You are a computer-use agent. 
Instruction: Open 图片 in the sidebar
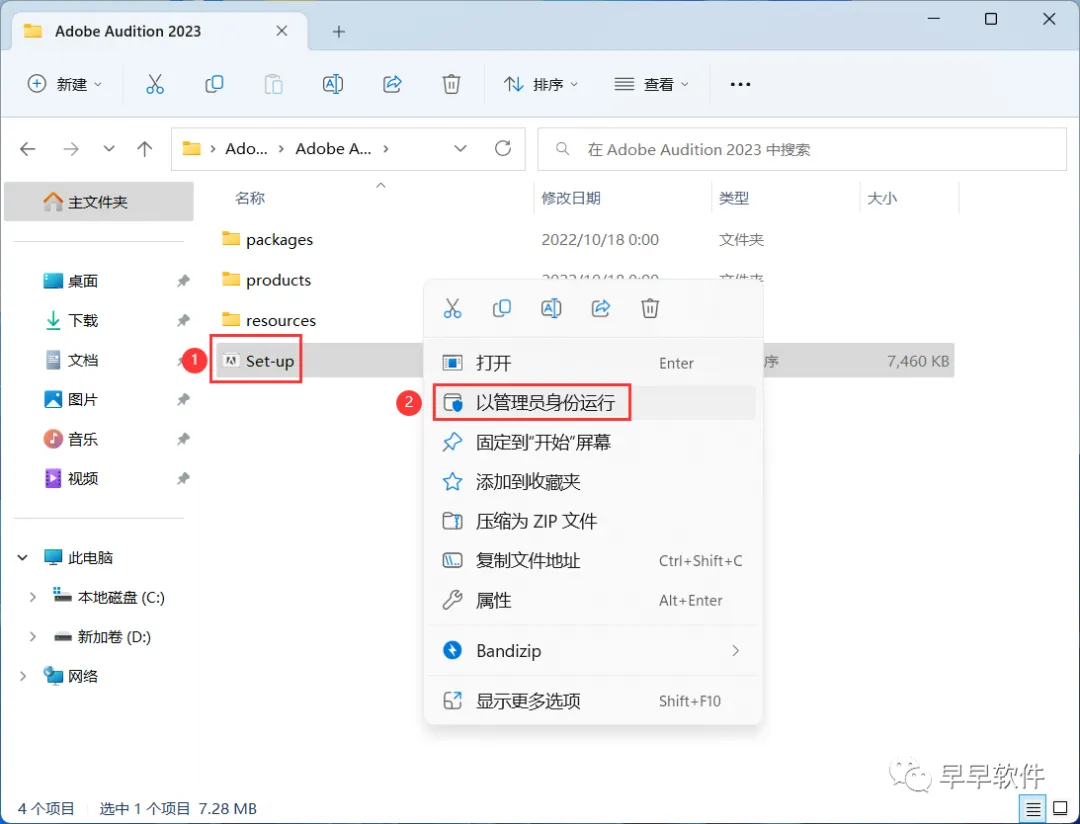click(83, 400)
